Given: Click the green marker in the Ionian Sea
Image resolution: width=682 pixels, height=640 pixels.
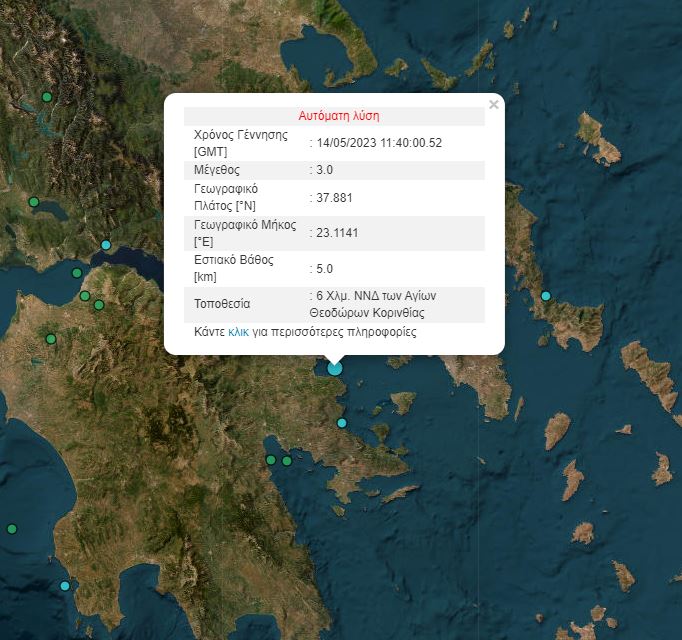Looking at the screenshot, I should (x=12, y=529).
